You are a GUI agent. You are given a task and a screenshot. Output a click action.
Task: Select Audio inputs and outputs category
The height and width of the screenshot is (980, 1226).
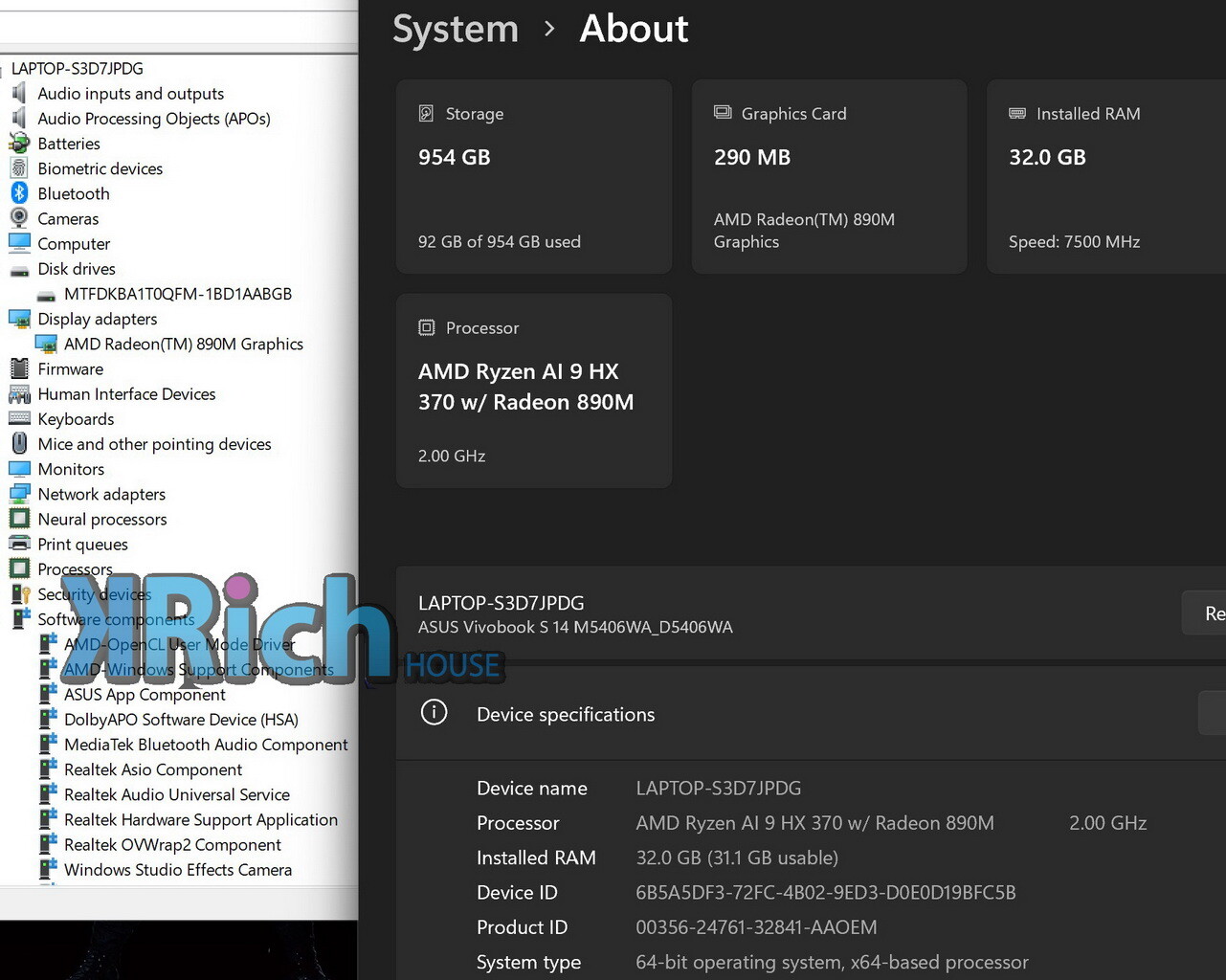pos(130,93)
